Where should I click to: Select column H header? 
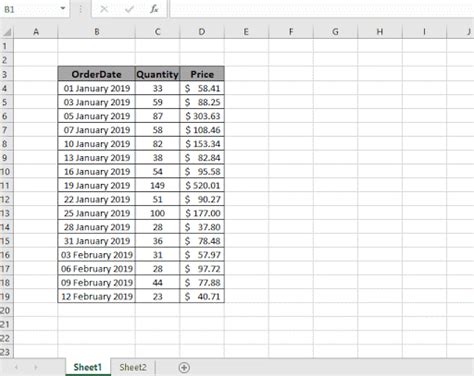pos(380,32)
